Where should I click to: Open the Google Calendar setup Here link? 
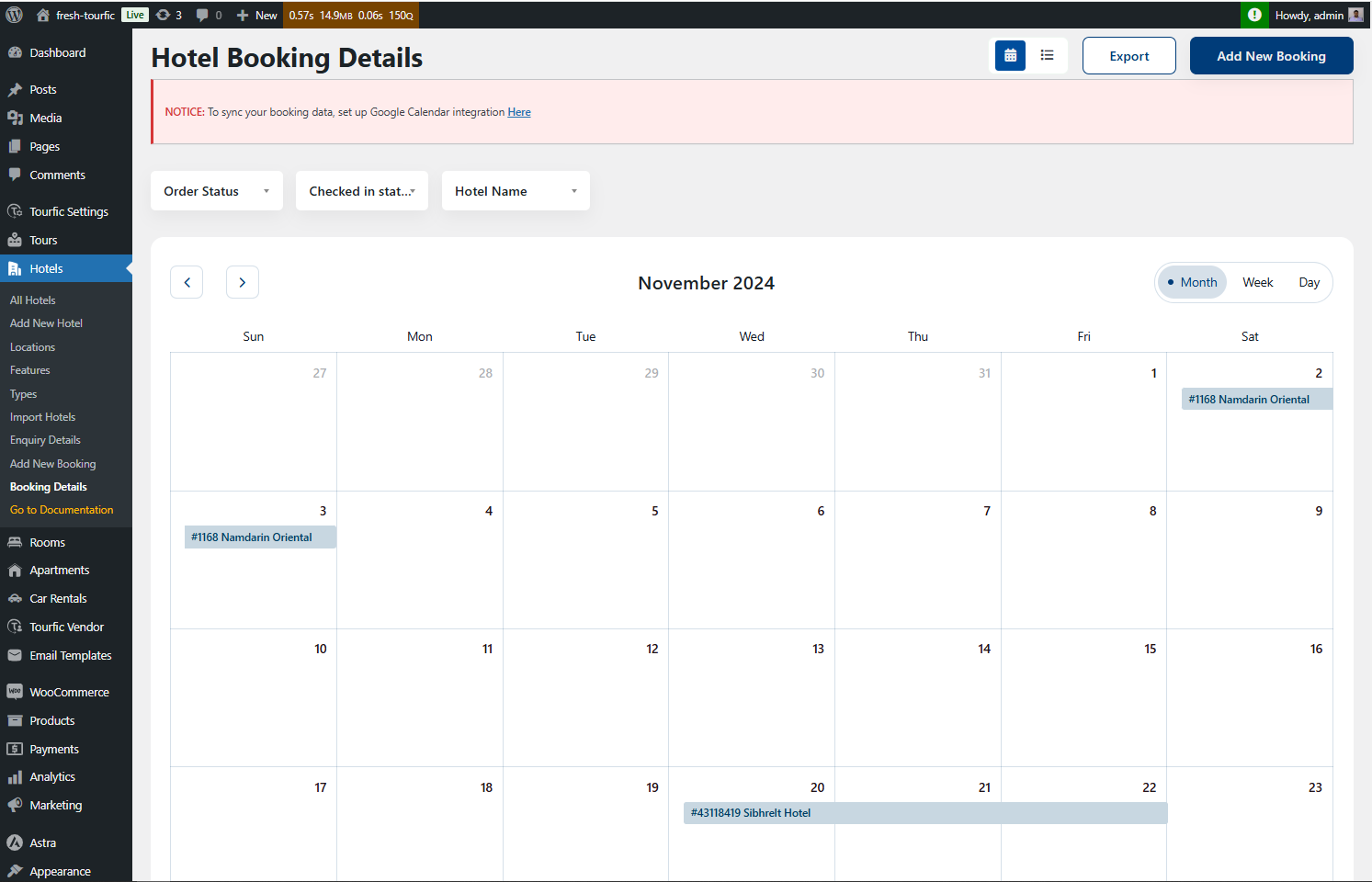pyautogui.click(x=519, y=111)
